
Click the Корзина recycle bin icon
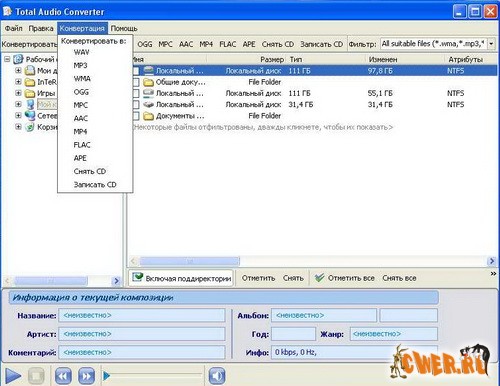point(30,127)
